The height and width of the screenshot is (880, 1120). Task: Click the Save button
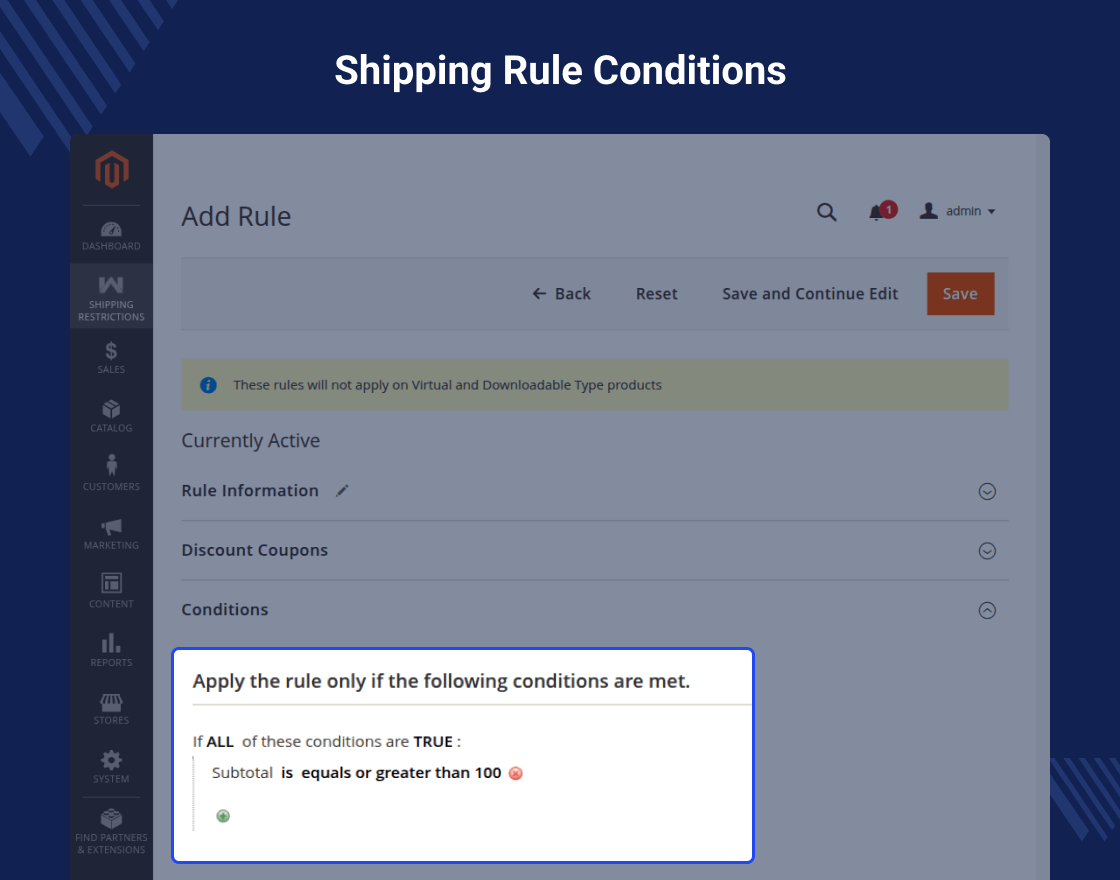click(960, 294)
